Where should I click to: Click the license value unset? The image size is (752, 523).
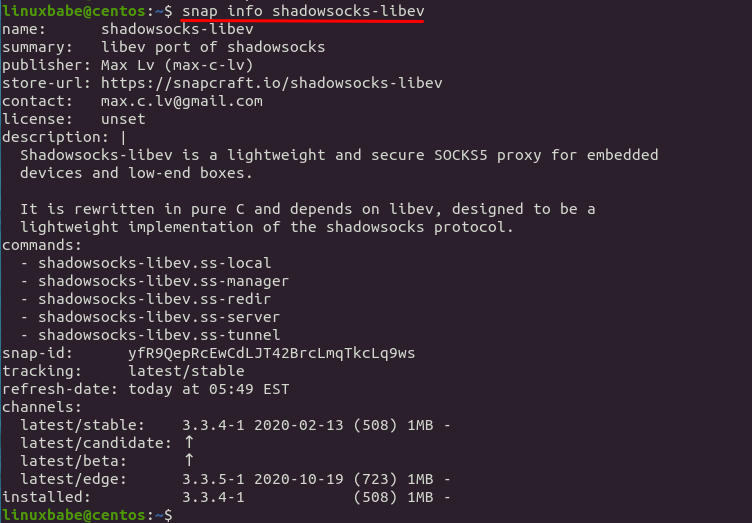point(123,119)
